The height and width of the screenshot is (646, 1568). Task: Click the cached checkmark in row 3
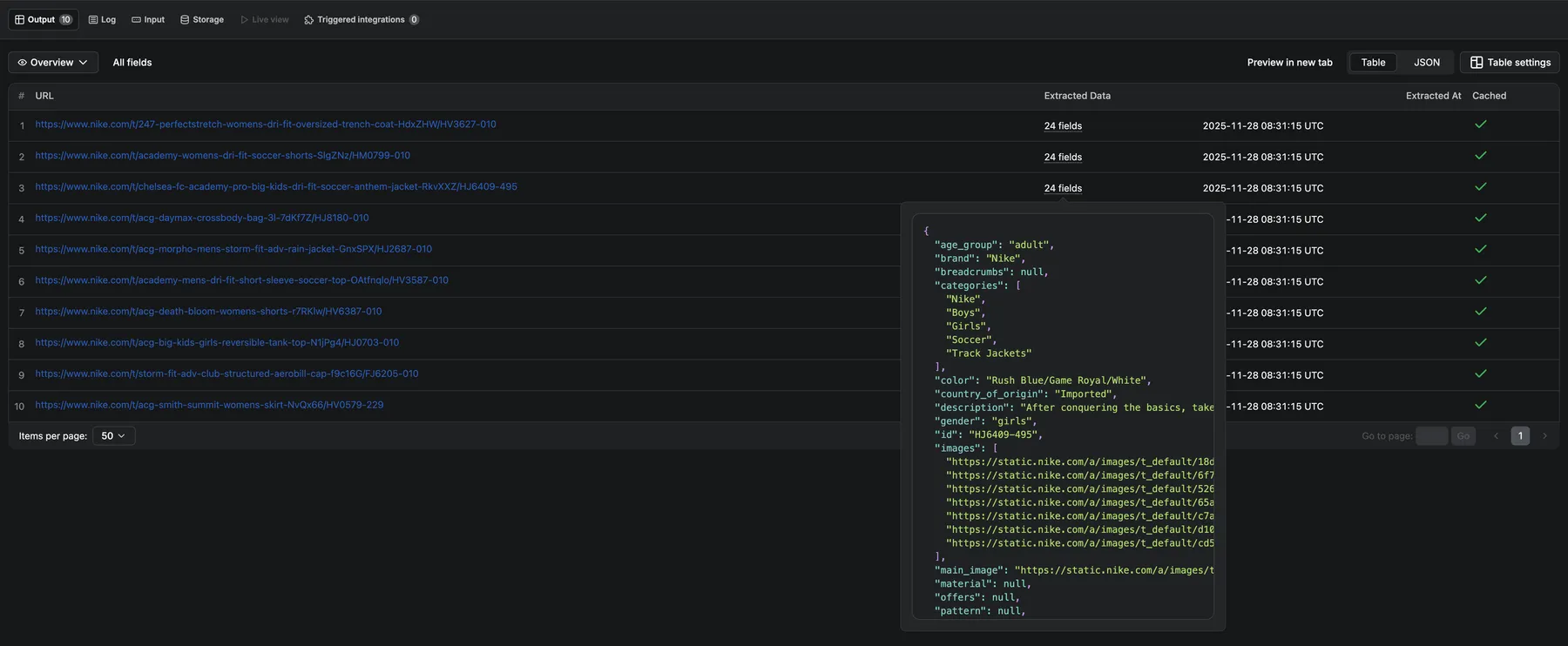pyautogui.click(x=1480, y=187)
